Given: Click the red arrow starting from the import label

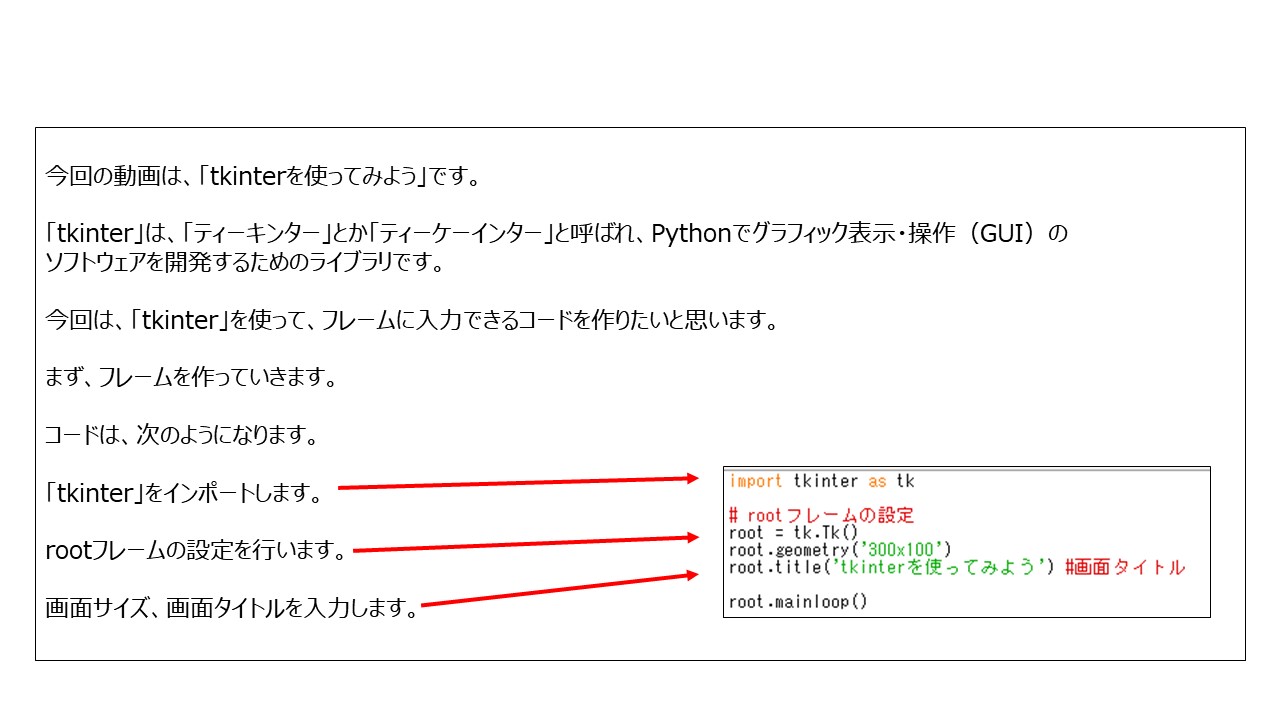Looking at the screenshot, I should click(x=518, y=484).
